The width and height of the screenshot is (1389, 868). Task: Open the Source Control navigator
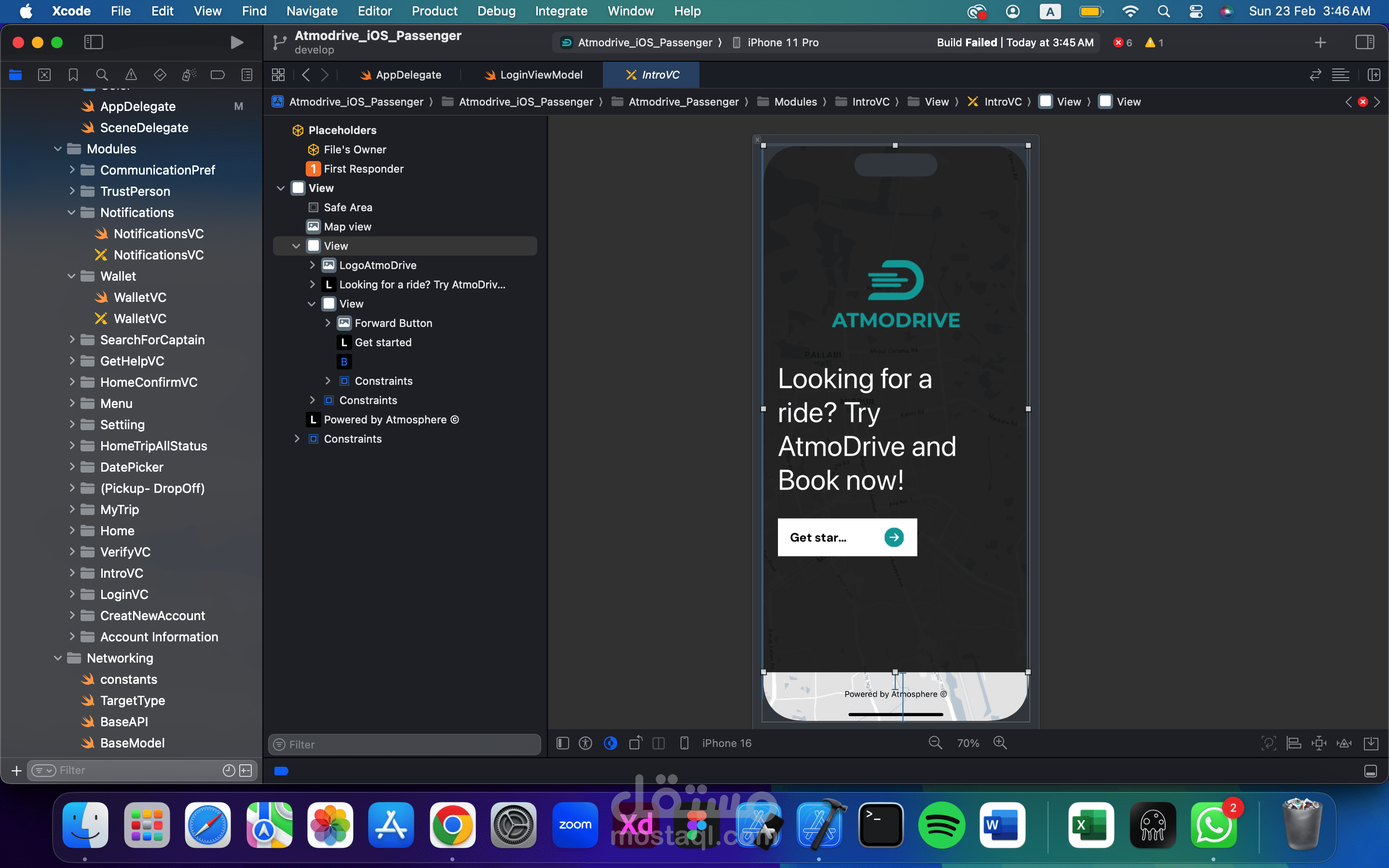pos(44,75)
